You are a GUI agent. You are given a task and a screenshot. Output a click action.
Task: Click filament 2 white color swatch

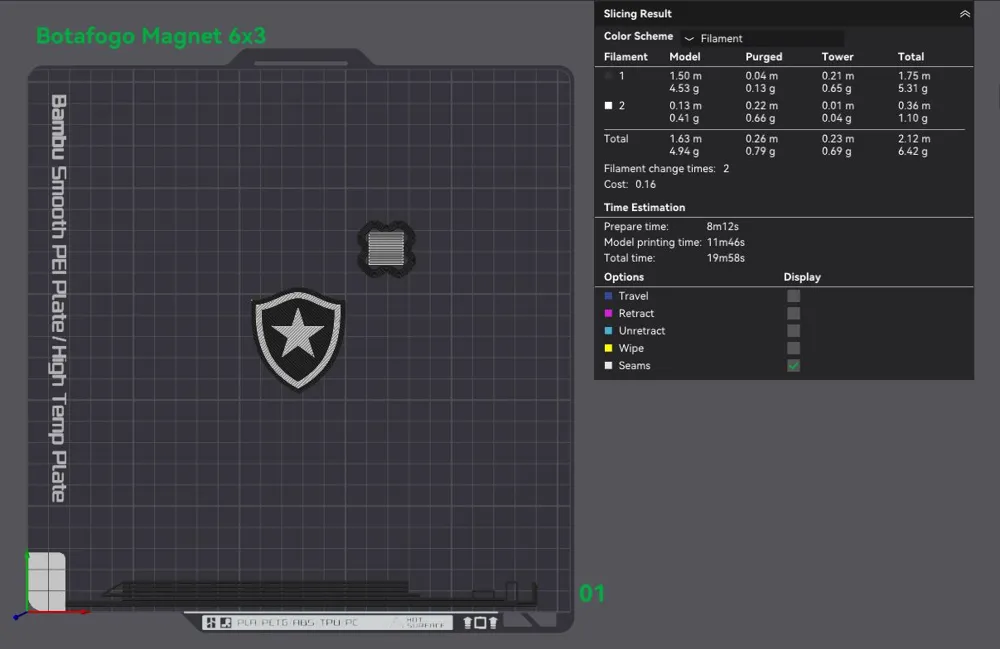[x=608, y=106]
